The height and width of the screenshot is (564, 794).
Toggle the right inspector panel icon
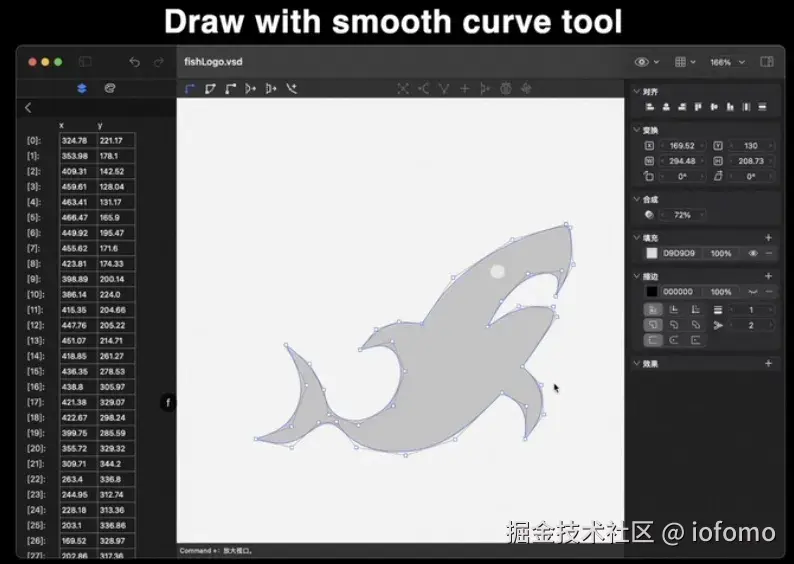[x=767, y=62]
